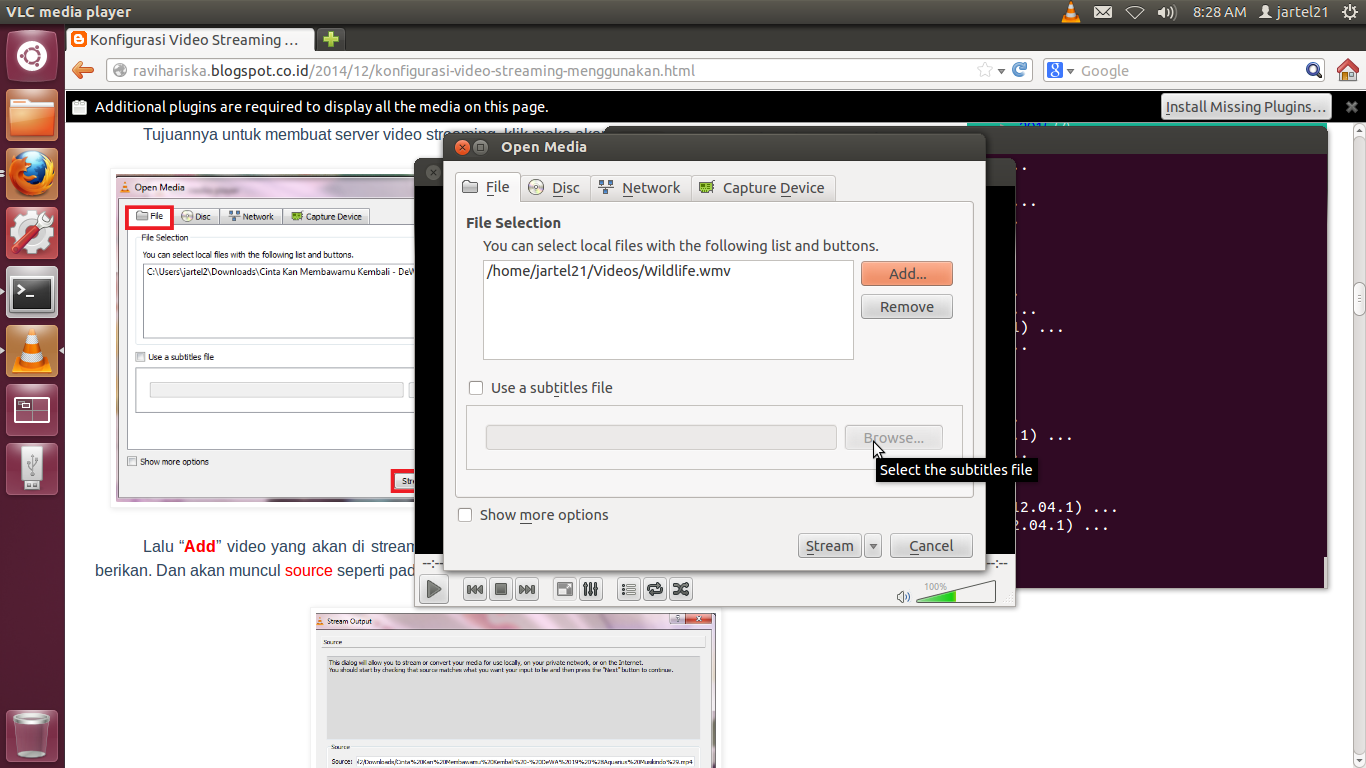Click the subtitles file path field
Screen dimensions: 1366x768
(661, 437)
